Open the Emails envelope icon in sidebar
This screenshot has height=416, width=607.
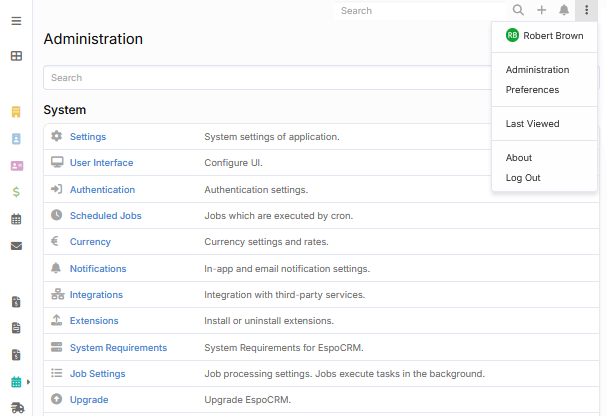(x=16, y=246)
